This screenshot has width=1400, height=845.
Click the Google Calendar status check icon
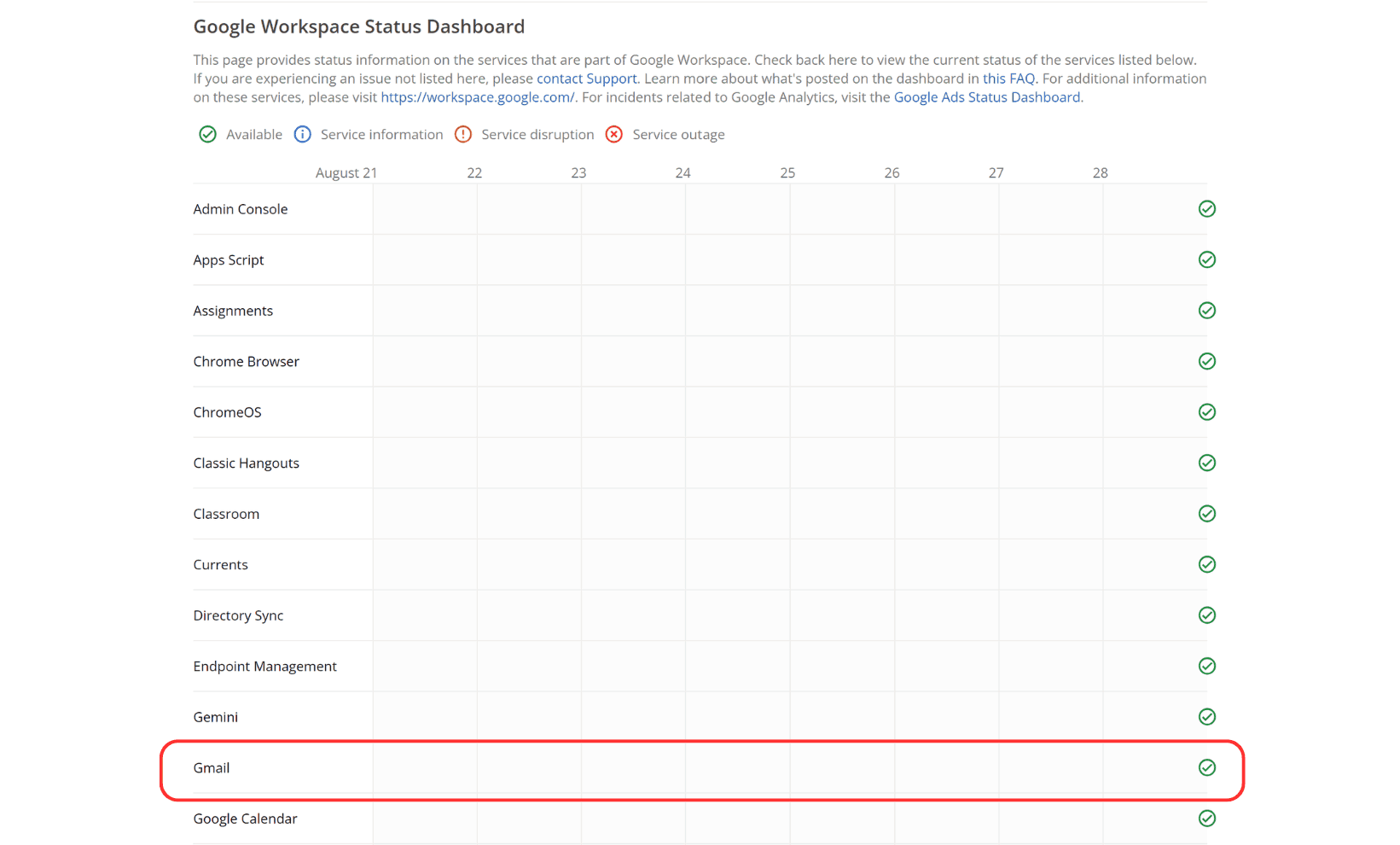click(x=1206, y=819)
